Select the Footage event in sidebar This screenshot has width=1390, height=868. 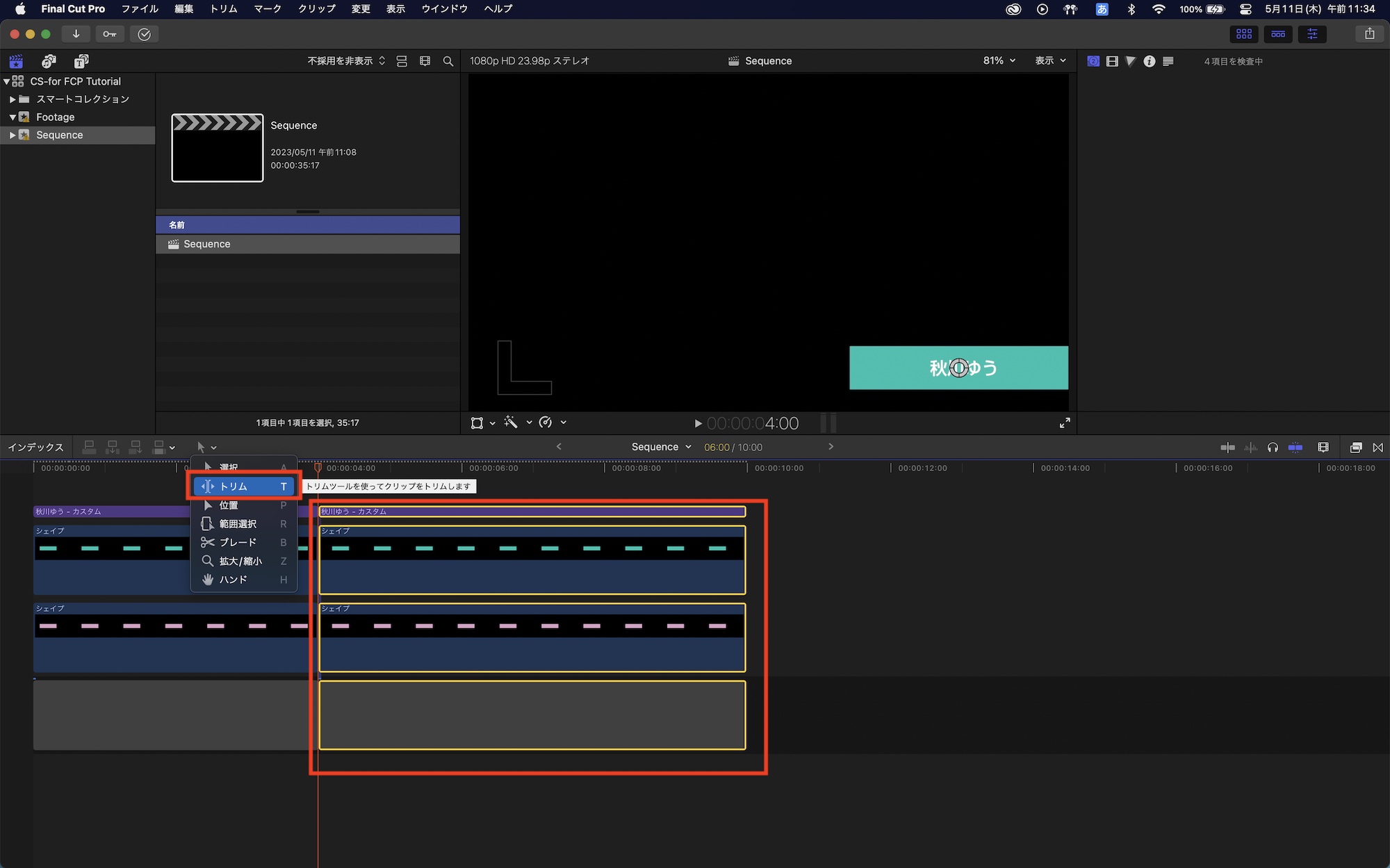[x=55, y=117]
